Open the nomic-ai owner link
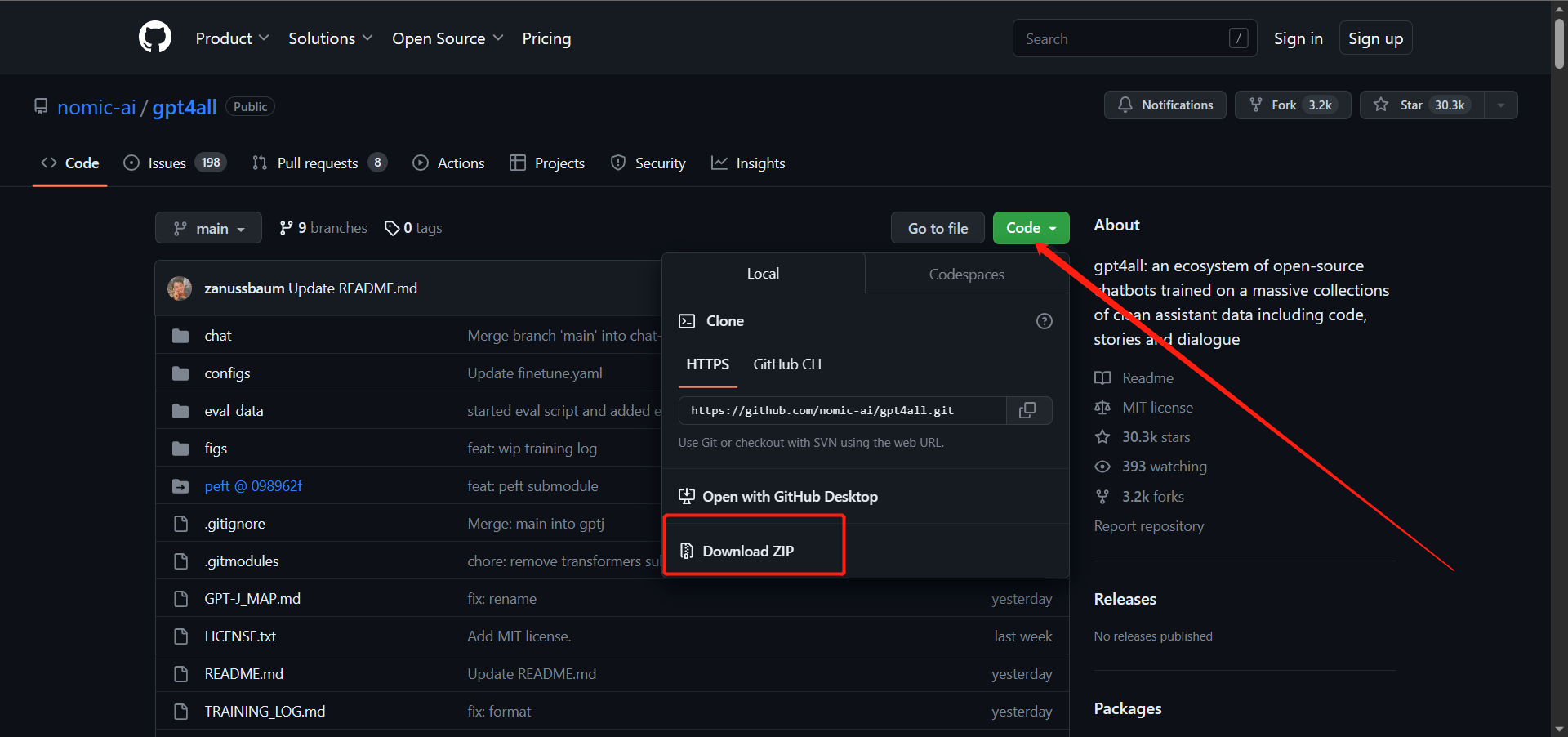Screen dimensions: 1568x737 [96, 107]
